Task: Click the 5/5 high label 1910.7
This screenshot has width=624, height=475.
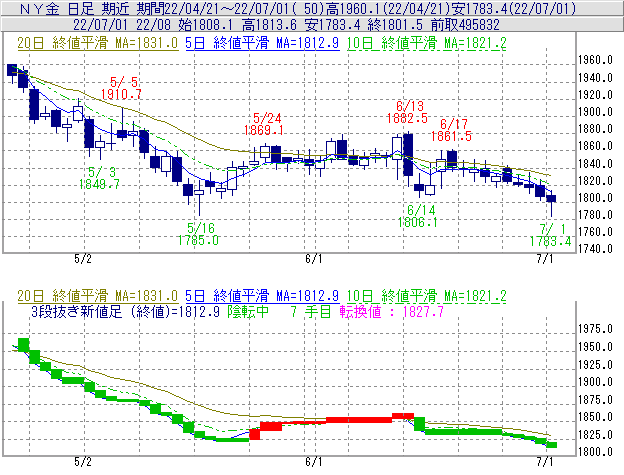Action: tap(121, 88)
